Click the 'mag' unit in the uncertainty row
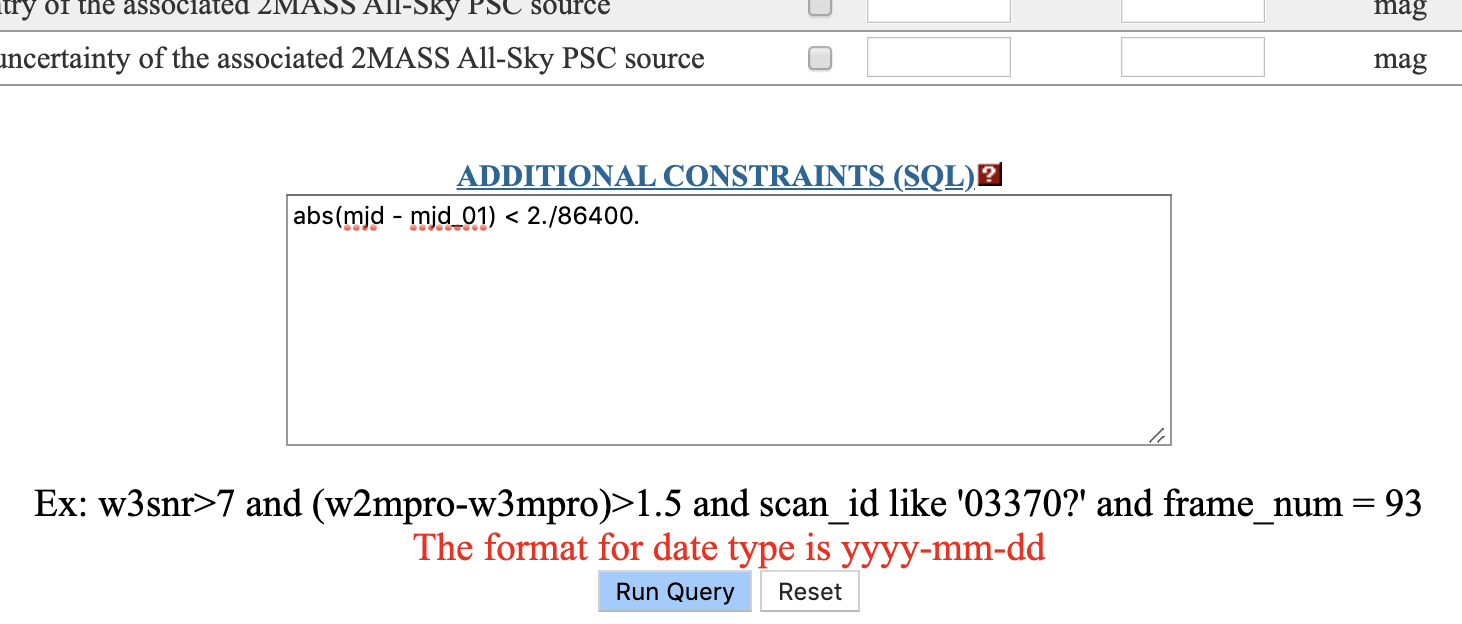 1399,59
